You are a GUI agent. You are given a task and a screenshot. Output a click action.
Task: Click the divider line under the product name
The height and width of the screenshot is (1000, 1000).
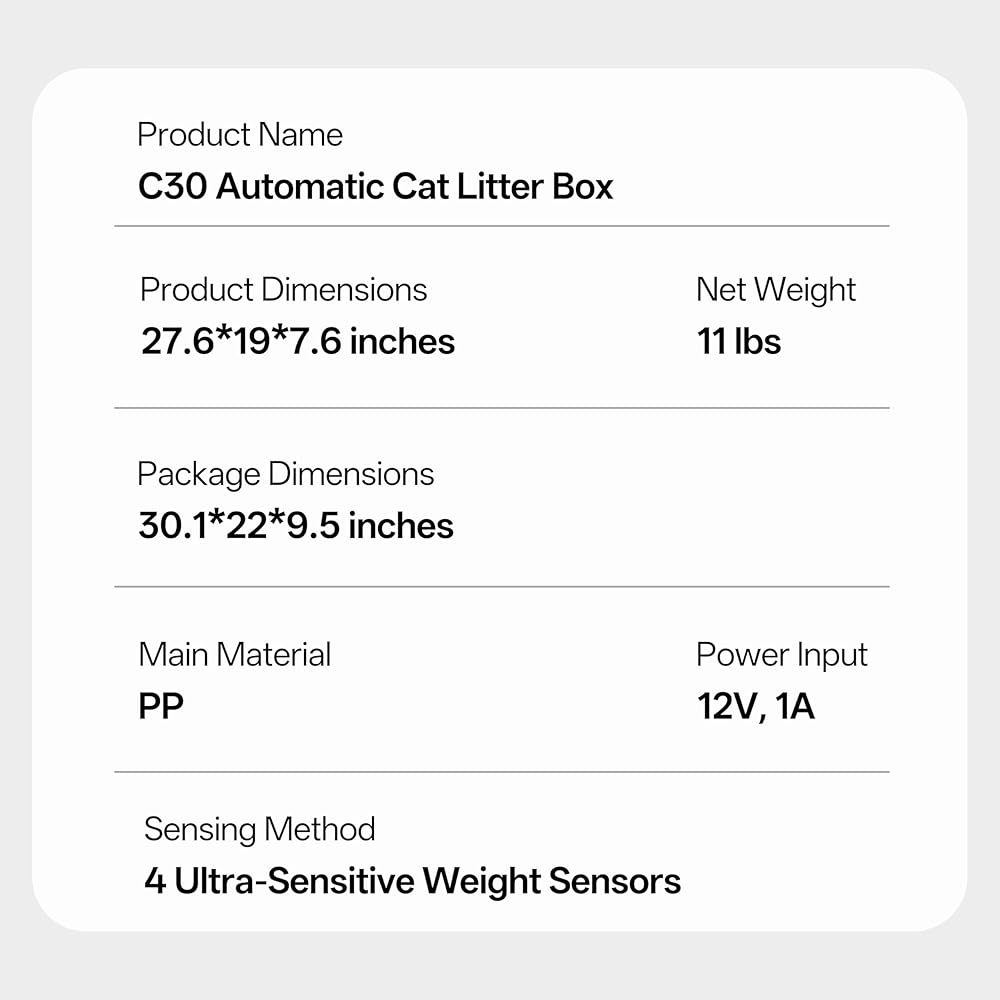tap(501, 226)
